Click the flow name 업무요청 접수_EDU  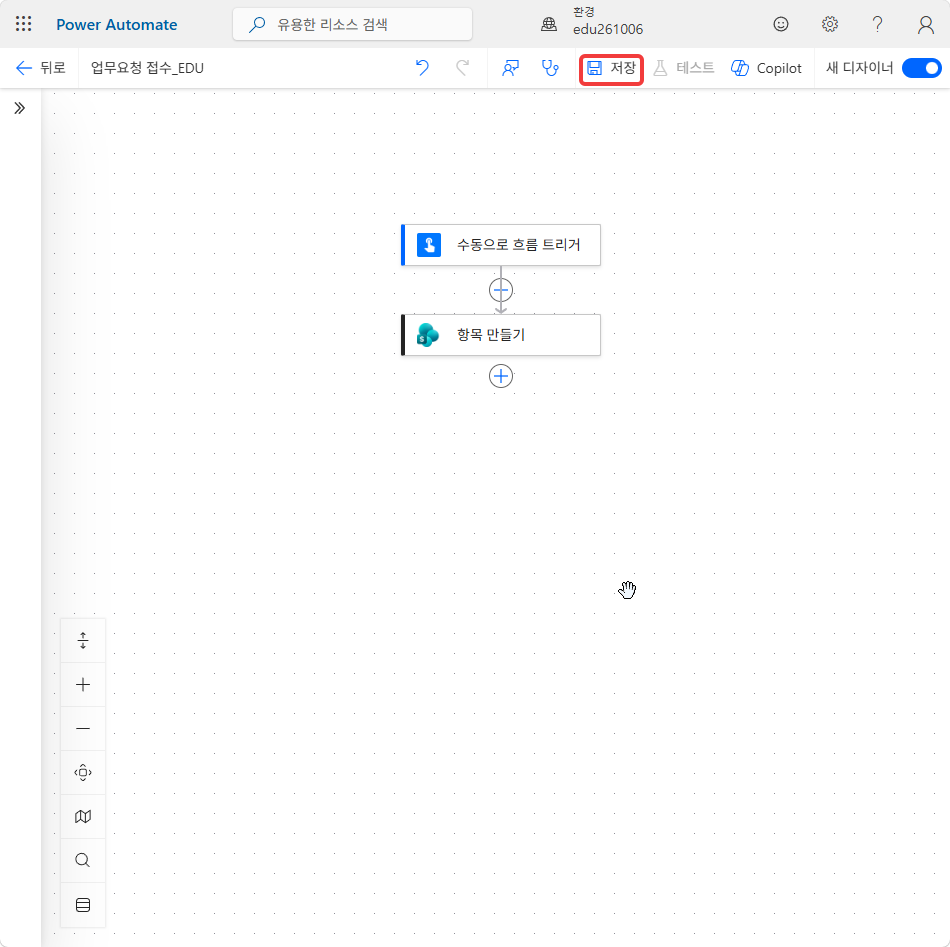click(x=147, y=68)
